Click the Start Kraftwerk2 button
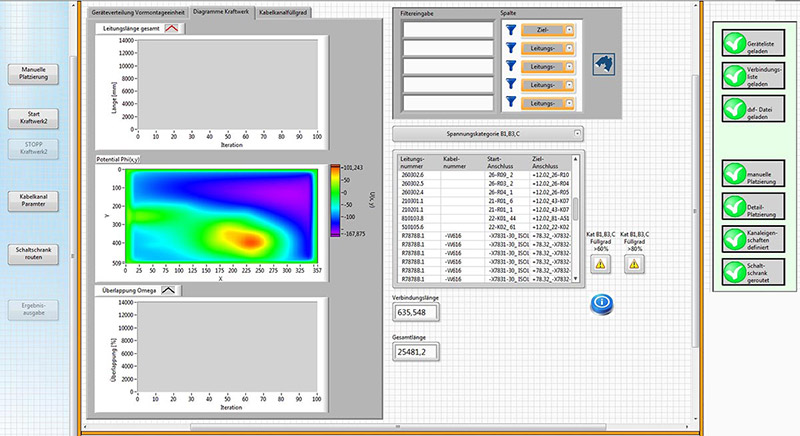 [33, 118]
